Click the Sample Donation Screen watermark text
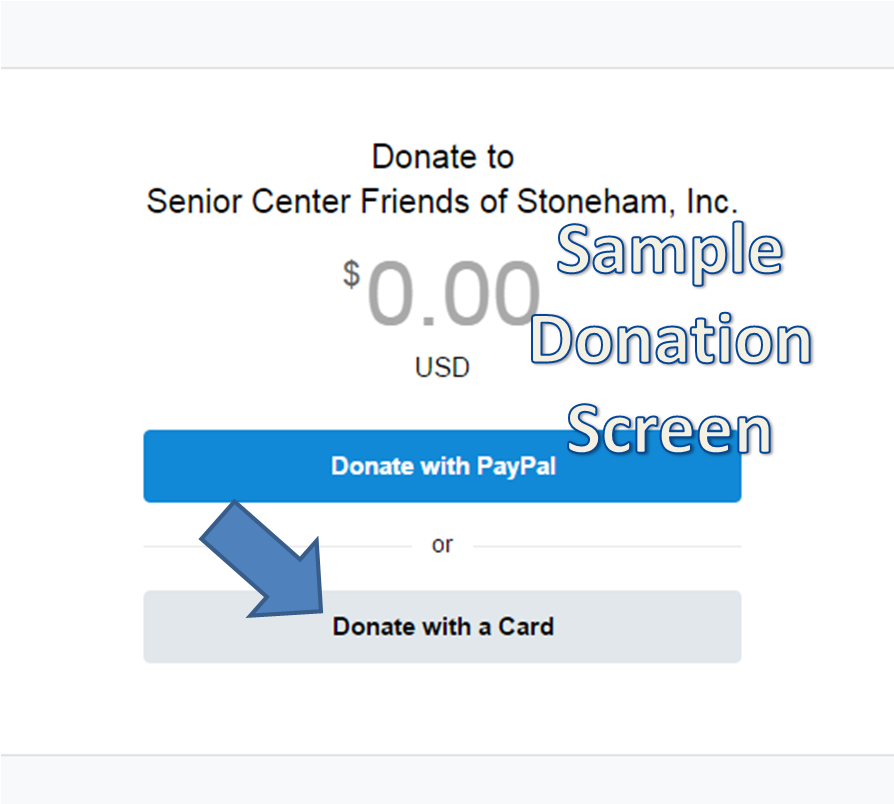Screen dimensions: 894x804 coord(670,340)
